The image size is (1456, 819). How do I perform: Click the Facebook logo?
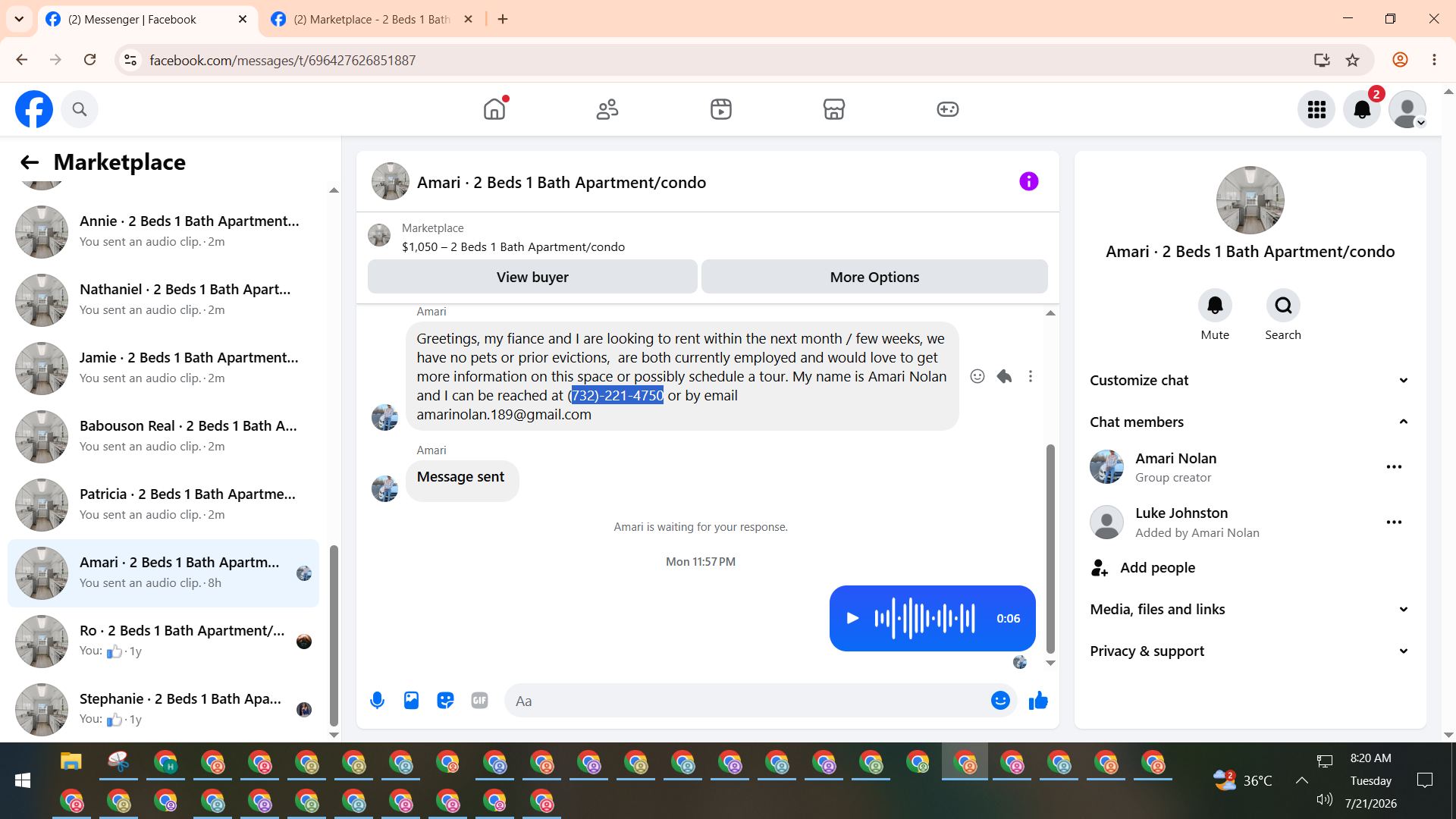34,109
